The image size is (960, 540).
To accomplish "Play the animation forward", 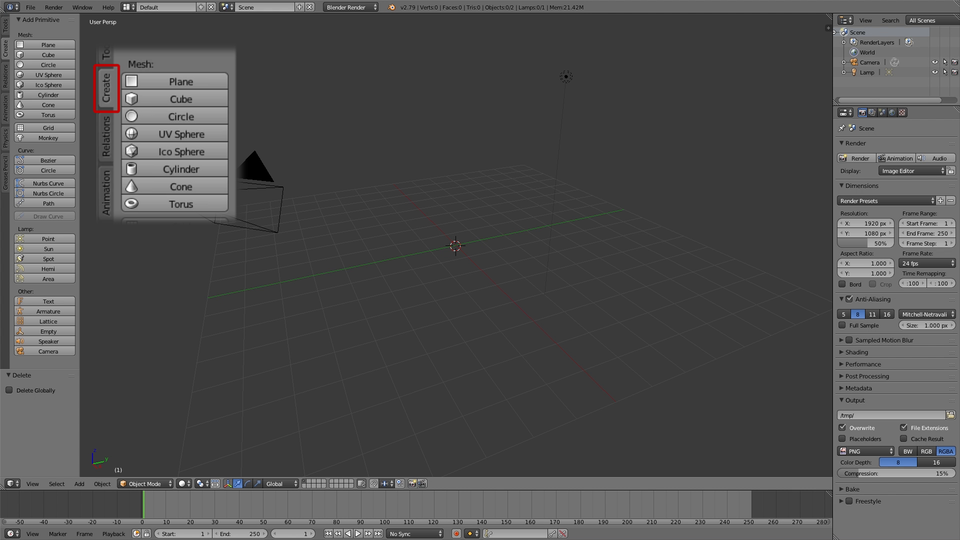I will click(x=358, y=534).
